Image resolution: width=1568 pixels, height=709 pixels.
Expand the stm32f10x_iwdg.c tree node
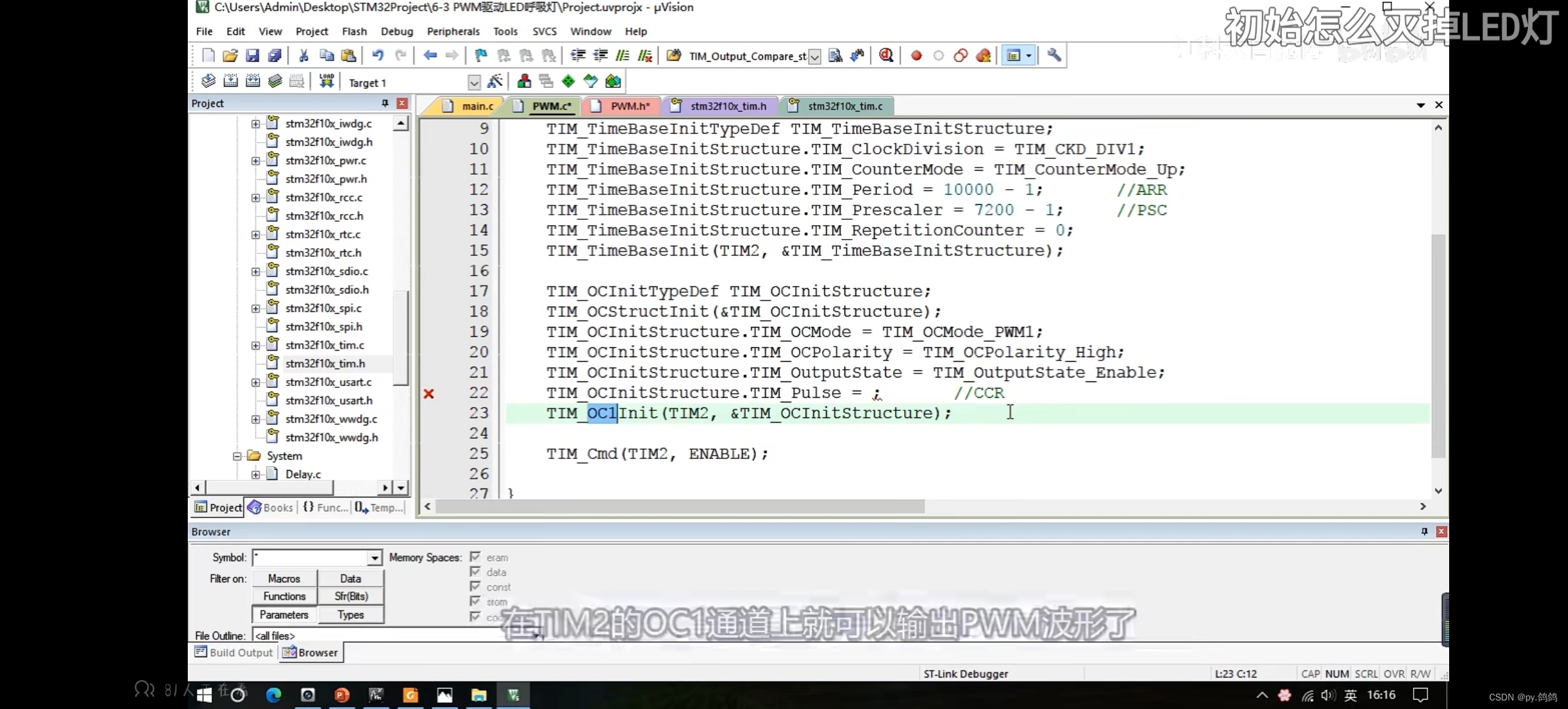(256, 123)
